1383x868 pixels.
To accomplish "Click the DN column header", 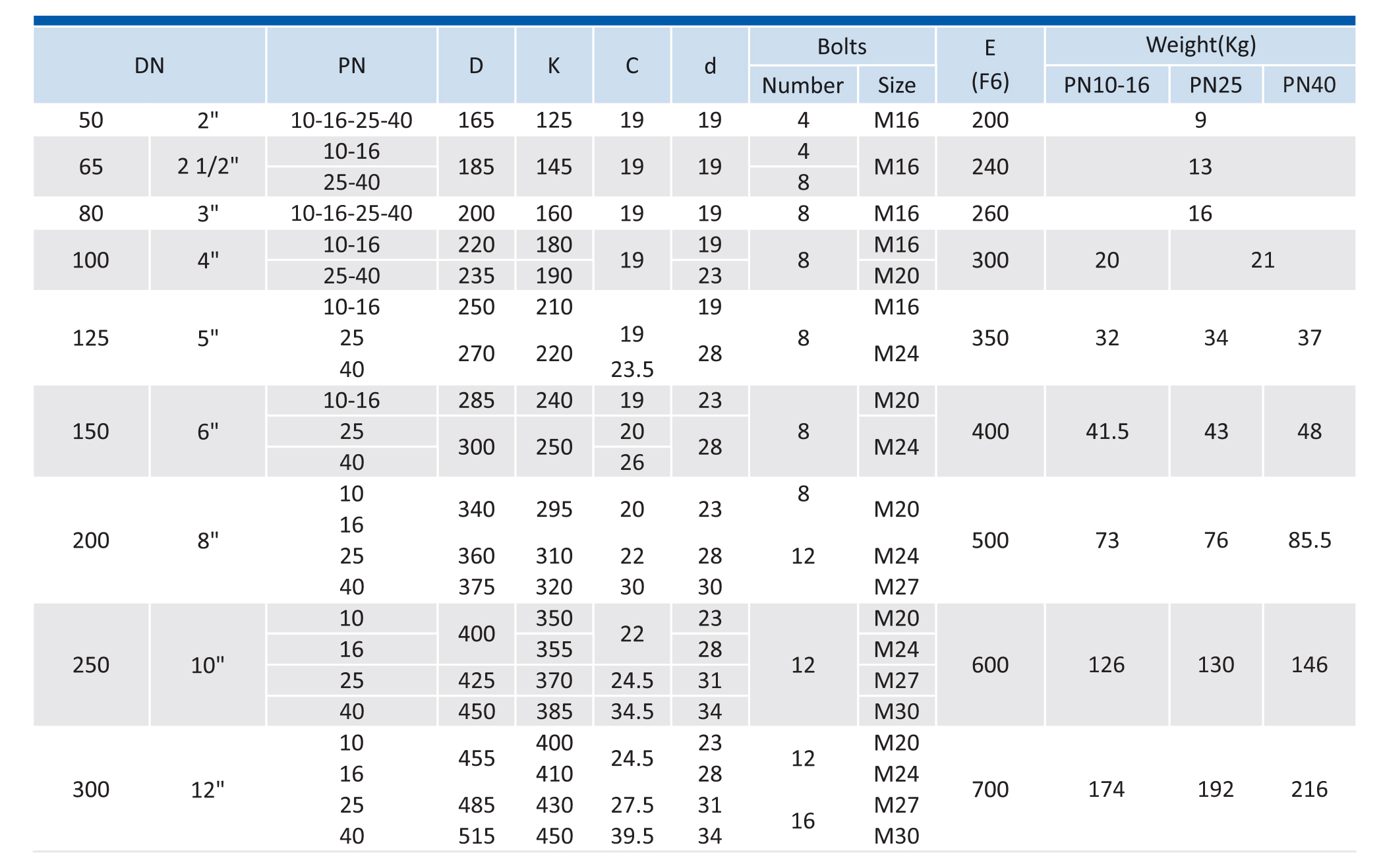I will click(150, 65).
